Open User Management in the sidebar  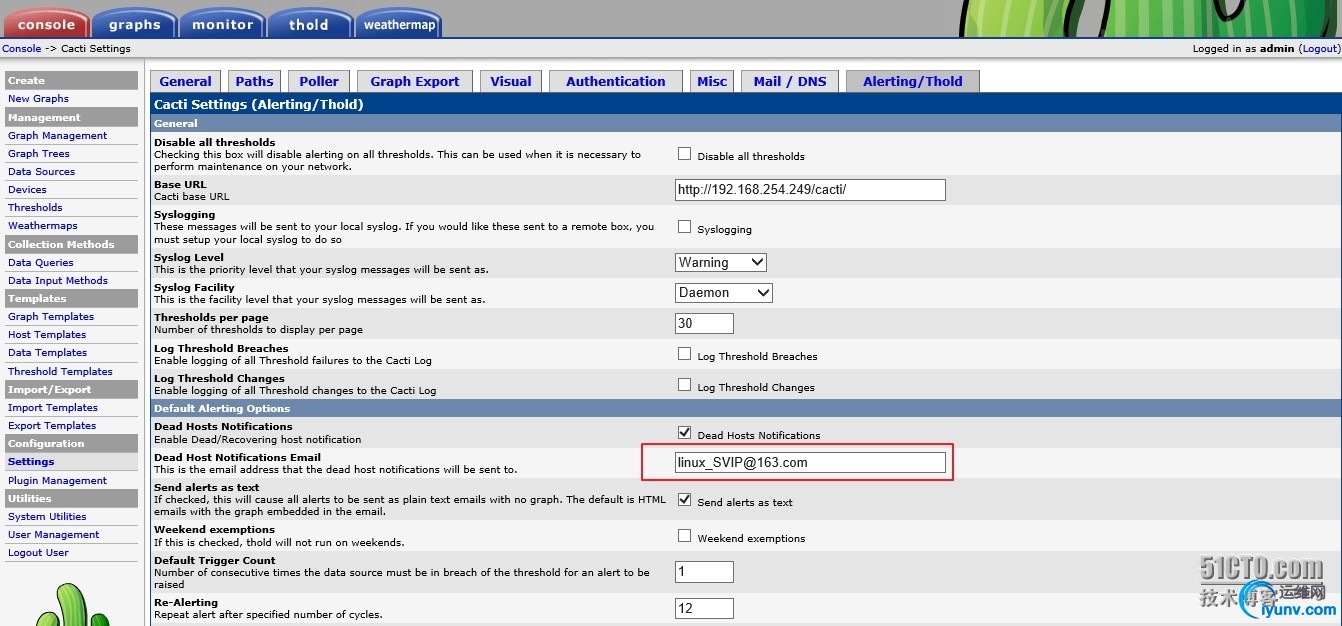(x=54, y=535)
